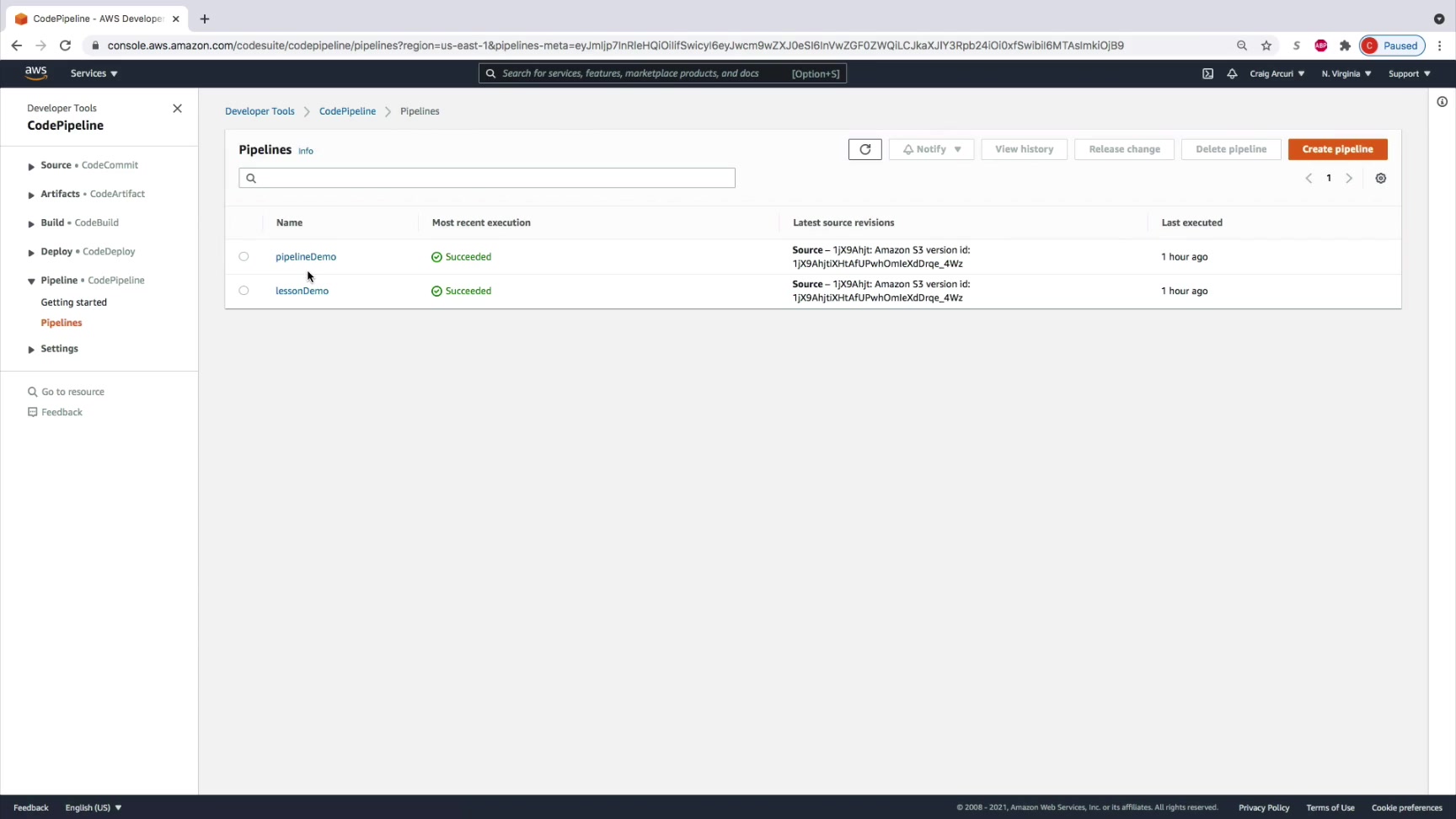Click the footer Feedback link

(x=31, y=807)
